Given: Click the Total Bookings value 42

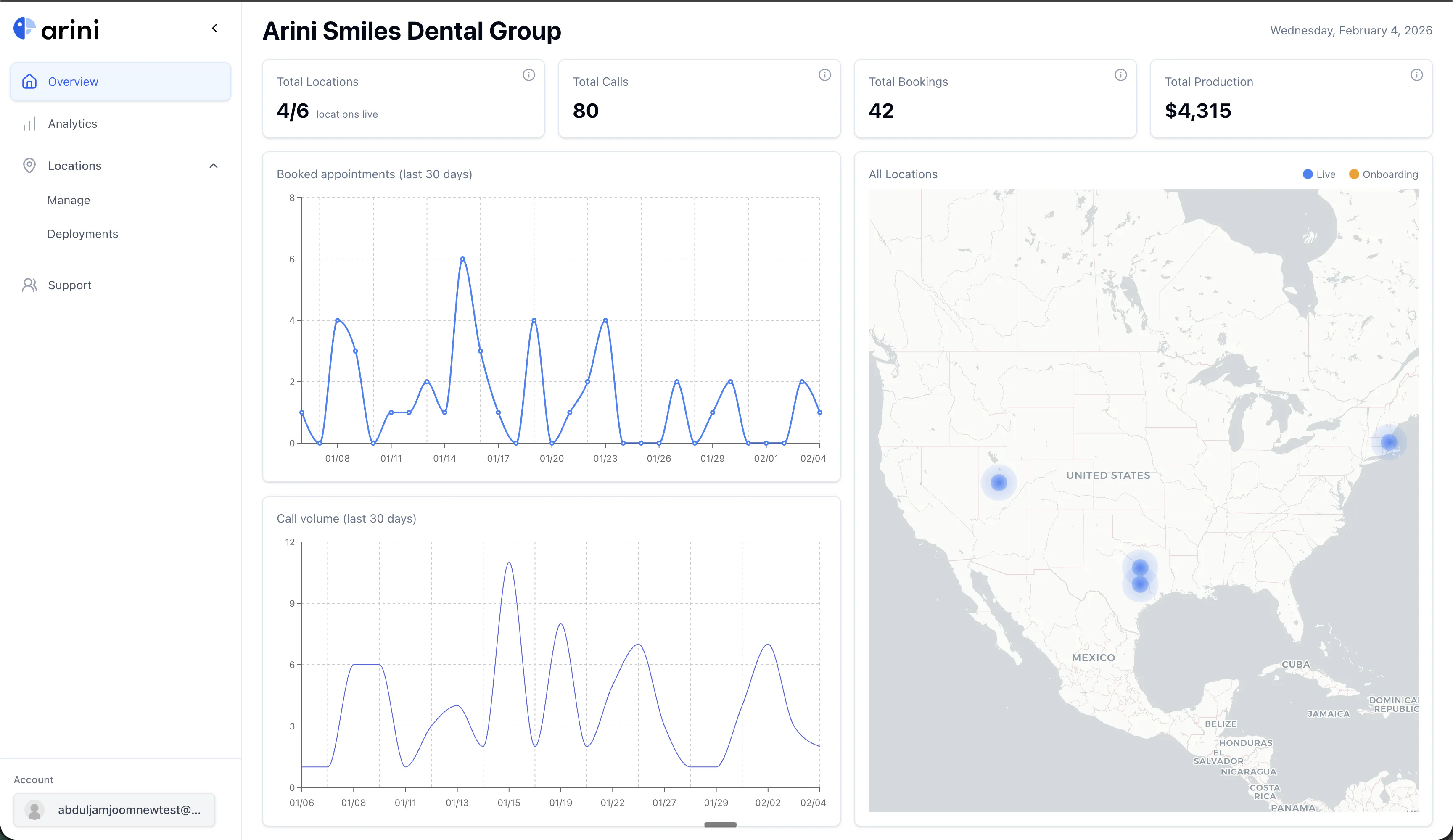Looking at the screenshot, I should 881,111.
